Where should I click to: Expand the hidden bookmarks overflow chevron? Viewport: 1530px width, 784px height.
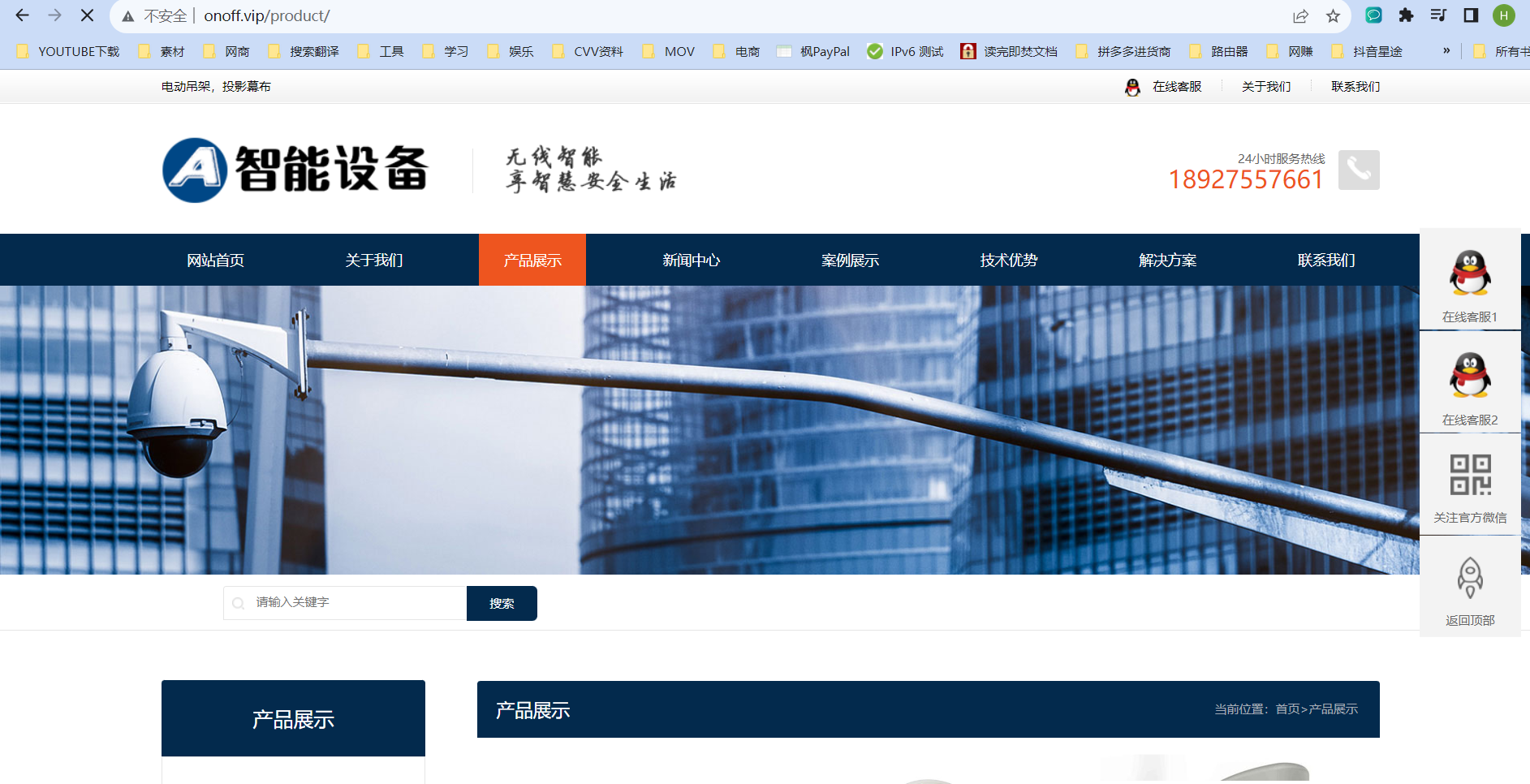1446,51
